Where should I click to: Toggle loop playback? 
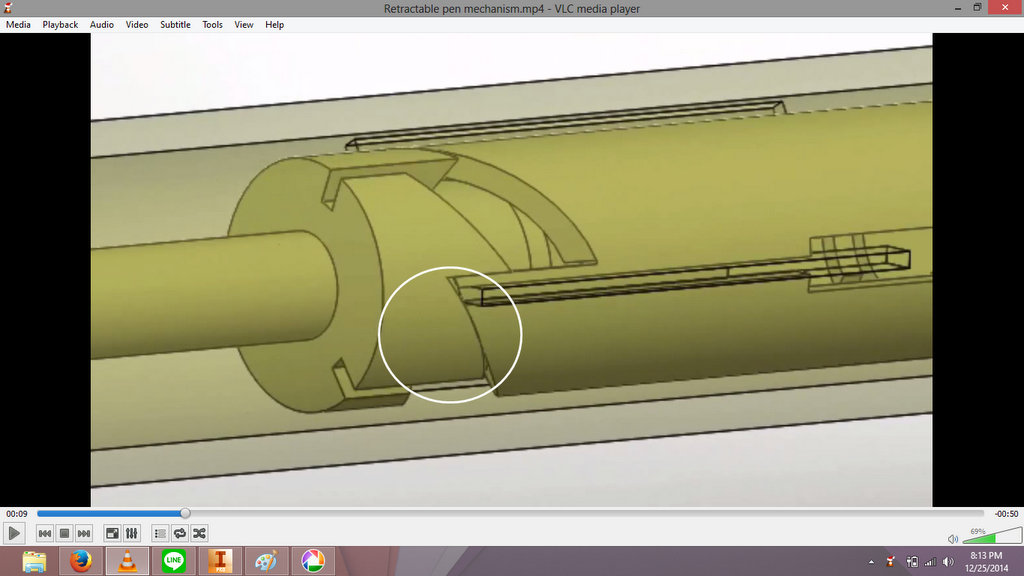[180, 533]
